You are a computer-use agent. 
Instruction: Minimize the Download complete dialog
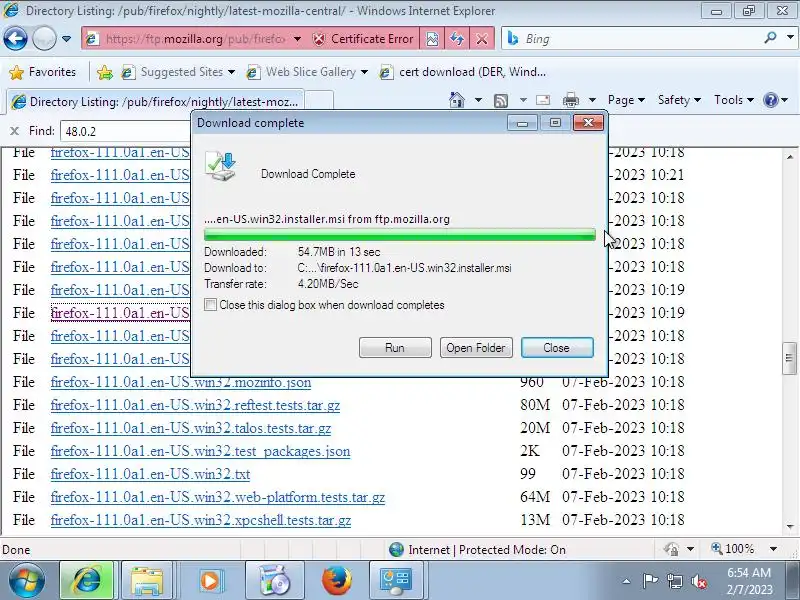pyautogui.click(x=522, y=123)
